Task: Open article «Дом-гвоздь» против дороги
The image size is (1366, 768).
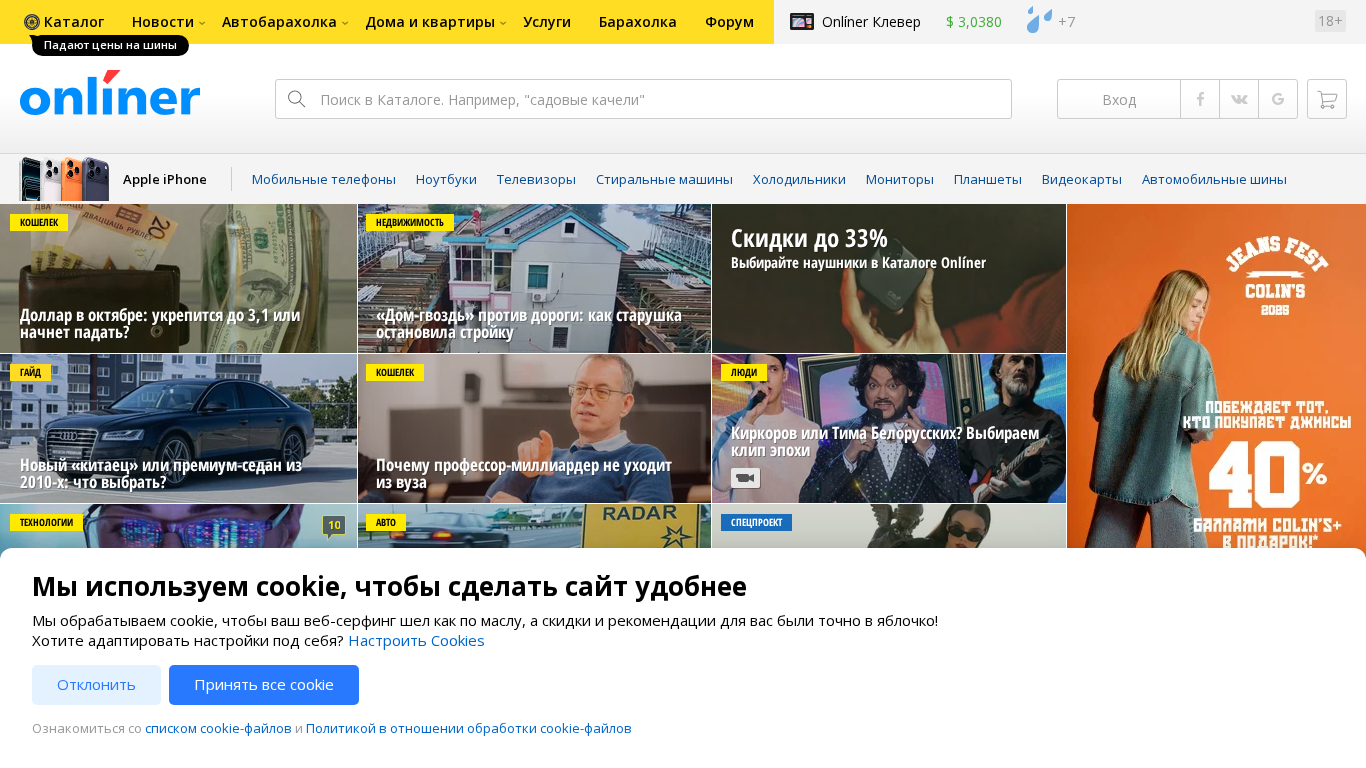Action: tap(534, 278)
